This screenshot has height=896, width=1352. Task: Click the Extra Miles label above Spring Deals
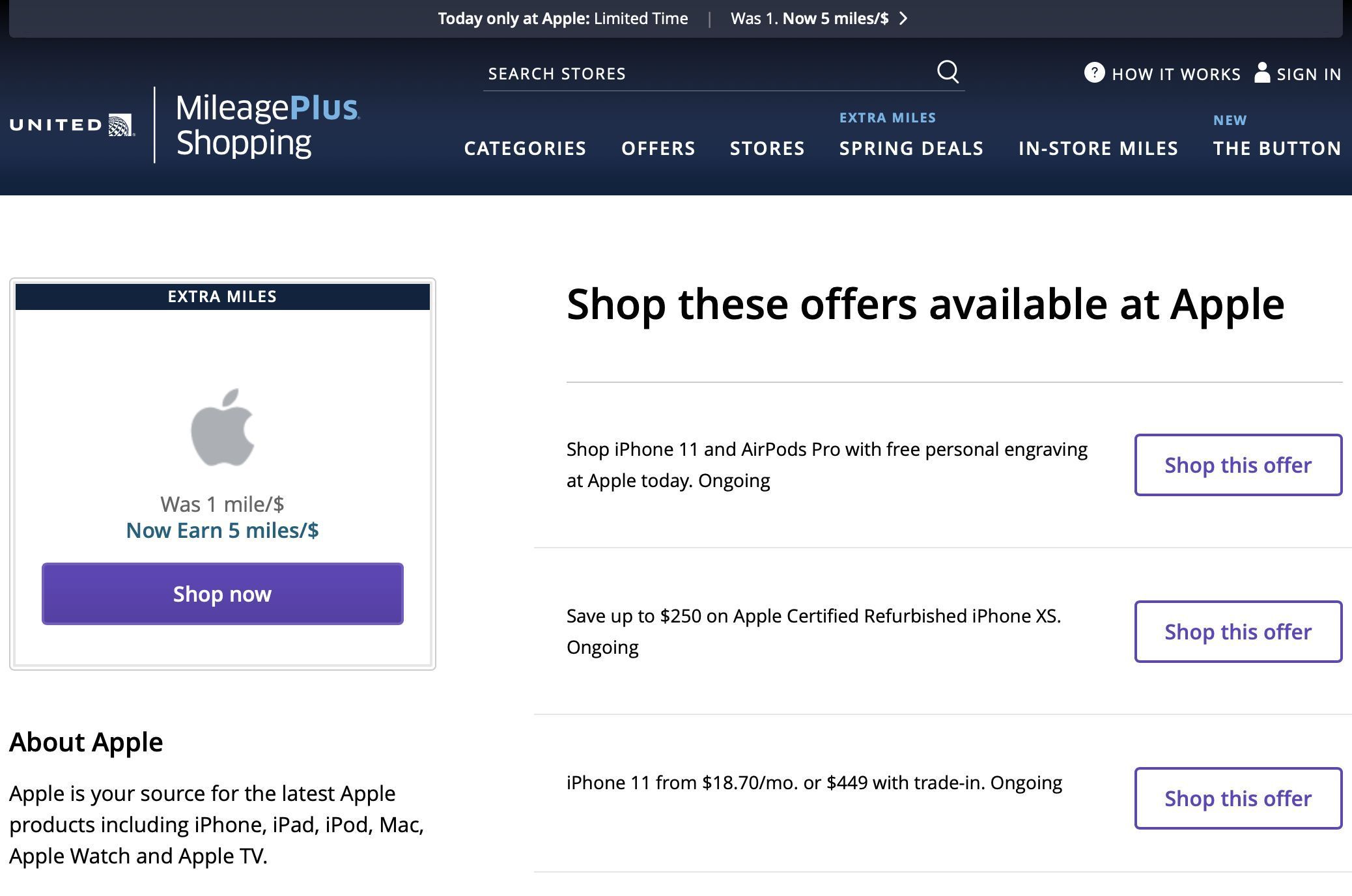(888, 118)
